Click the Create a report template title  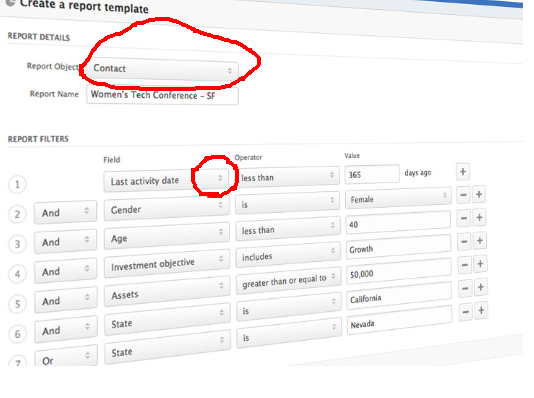pyautogui.click(x=84, y=6)
